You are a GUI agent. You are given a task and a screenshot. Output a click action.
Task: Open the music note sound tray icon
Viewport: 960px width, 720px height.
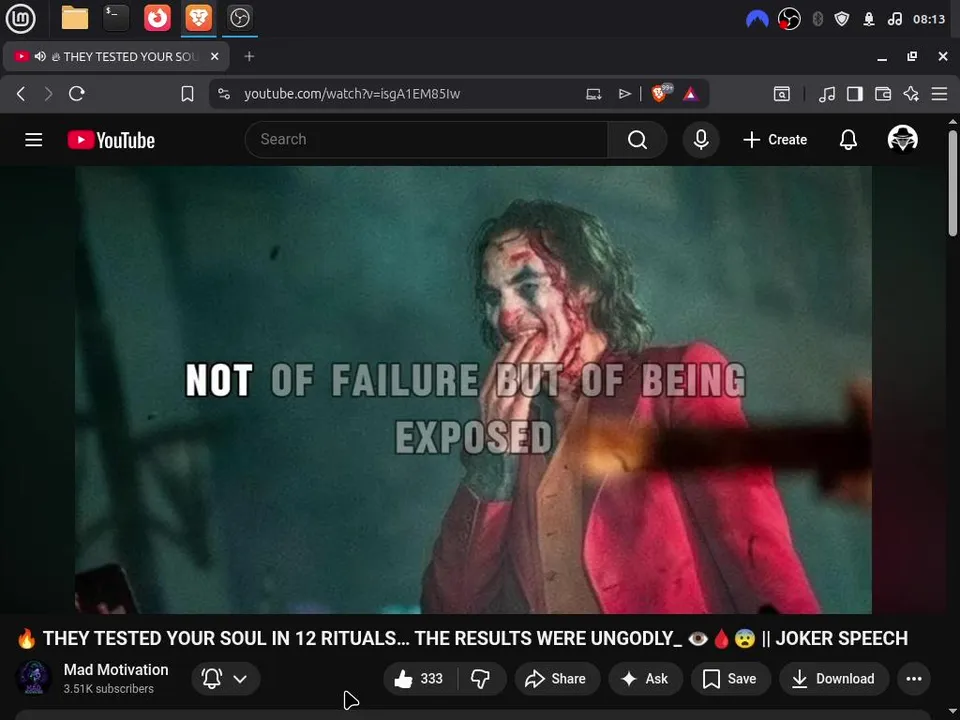[x=894, y=20]
